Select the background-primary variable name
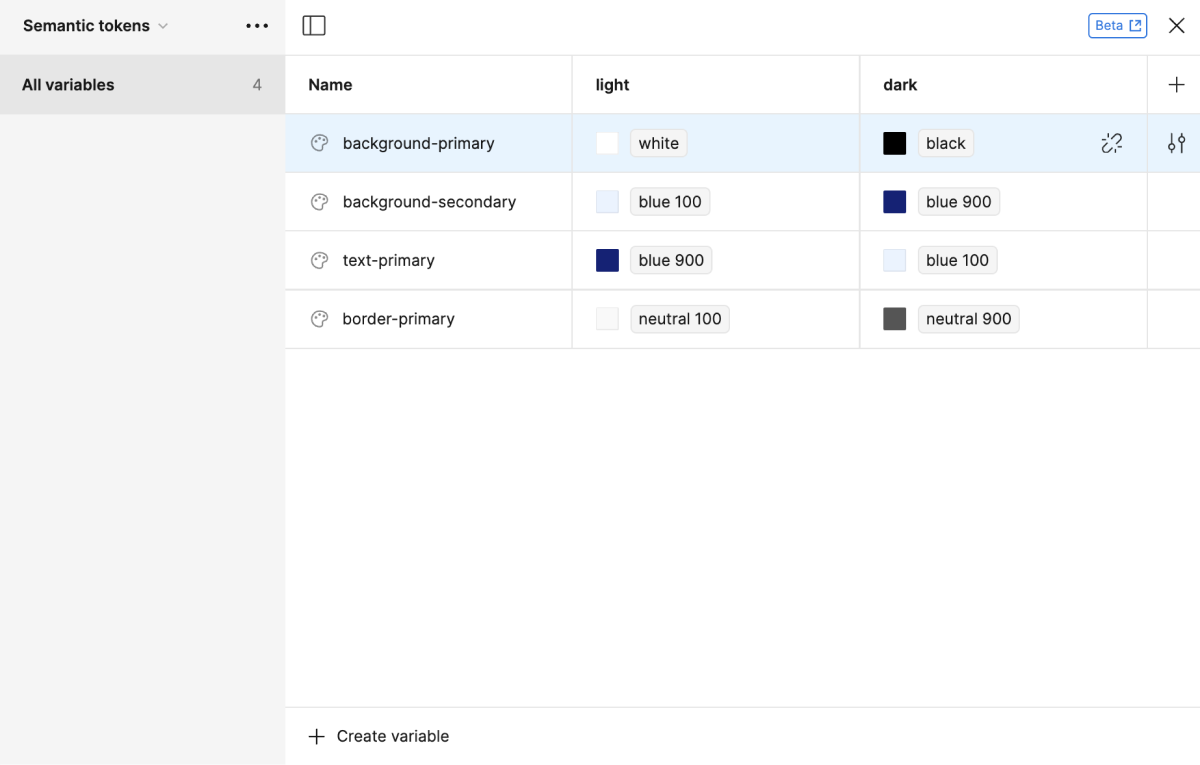 pos(418,143)
